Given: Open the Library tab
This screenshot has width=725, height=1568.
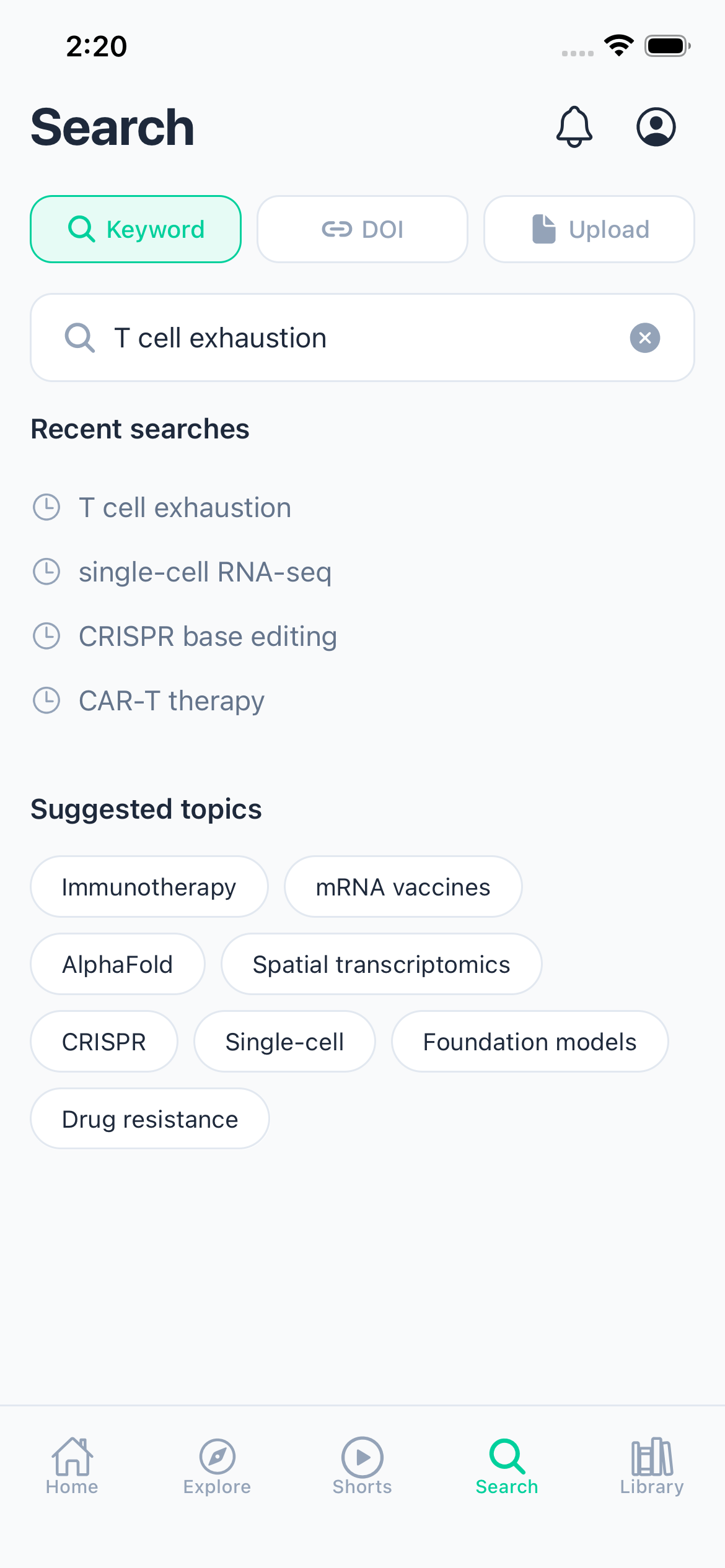Looking at the screenshot, I should point(652,1466).
